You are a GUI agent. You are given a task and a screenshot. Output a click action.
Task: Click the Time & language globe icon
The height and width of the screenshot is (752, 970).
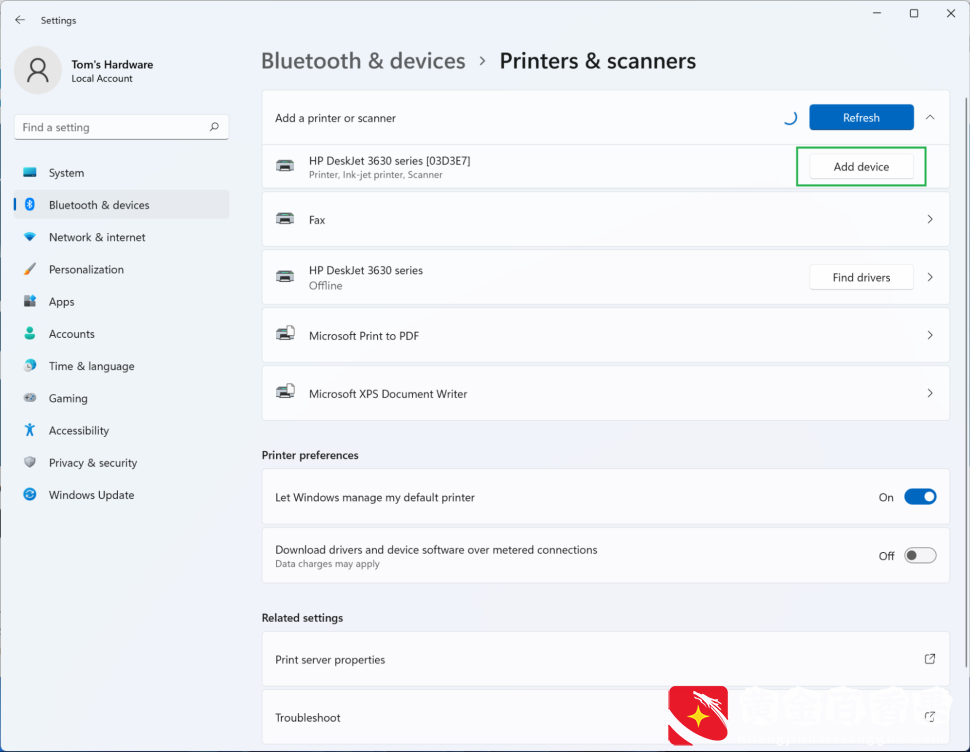(x=30, y=365)
